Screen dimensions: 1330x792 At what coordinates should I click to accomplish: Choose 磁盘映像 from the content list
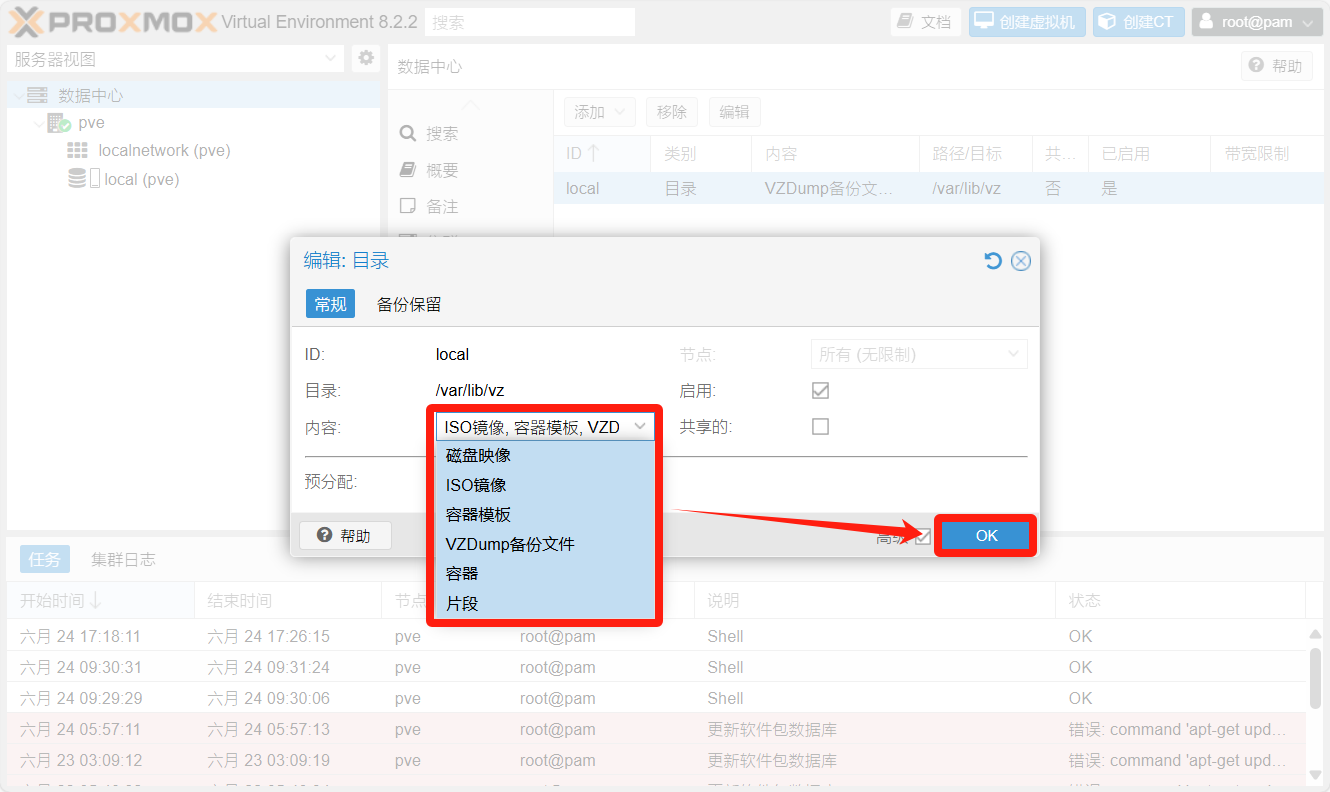coord(478,455)
